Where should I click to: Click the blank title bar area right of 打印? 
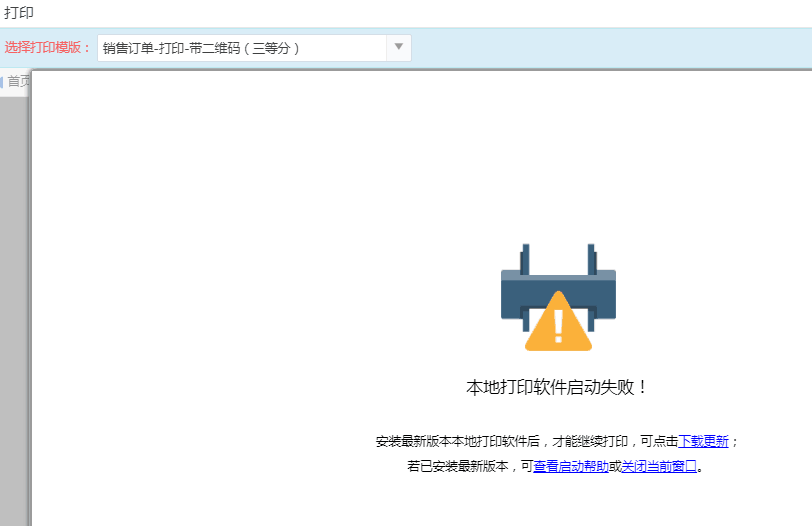[400, 13]
